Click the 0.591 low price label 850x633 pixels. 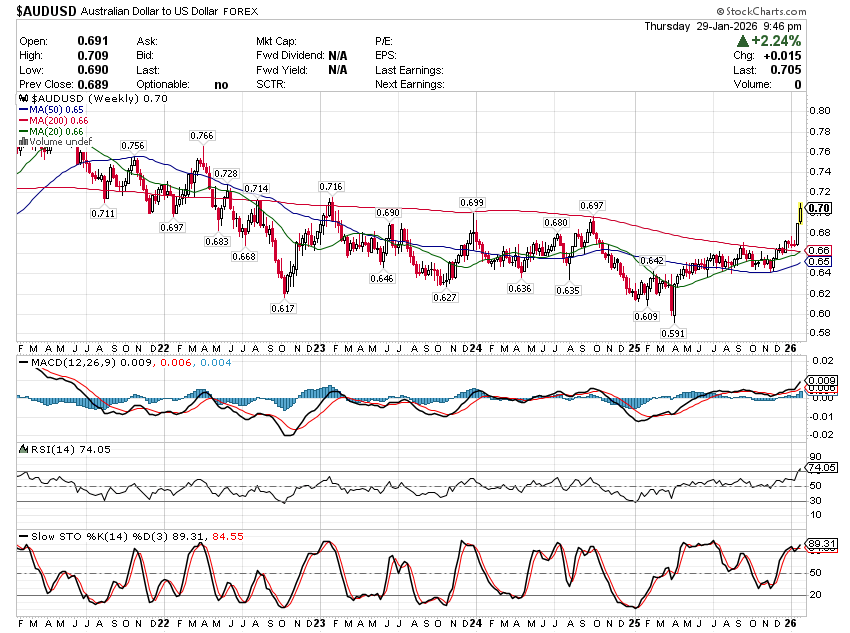click(x=674, y=332)
